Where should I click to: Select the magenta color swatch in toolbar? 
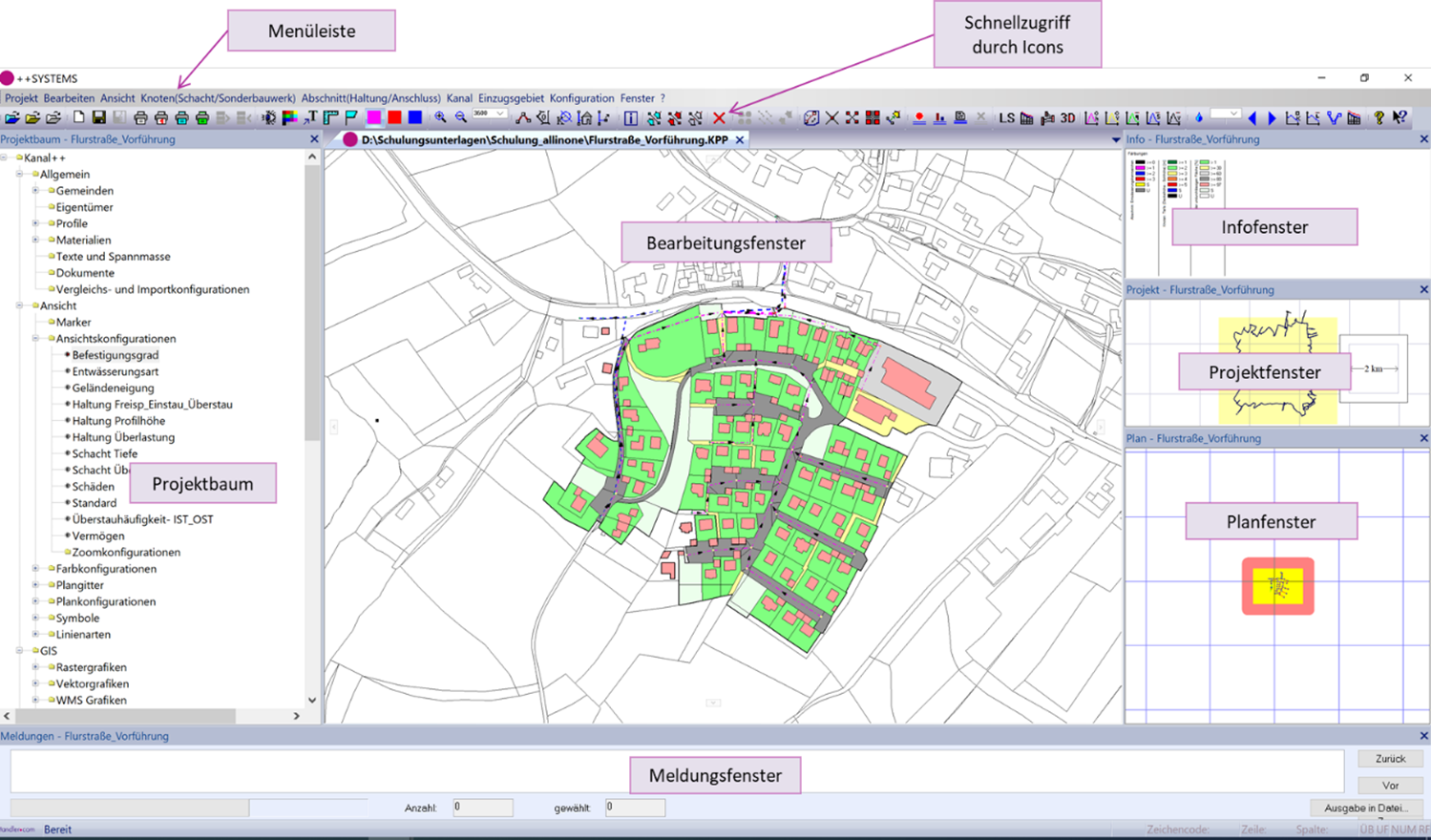pyautogui.click(x=373, y=117)
